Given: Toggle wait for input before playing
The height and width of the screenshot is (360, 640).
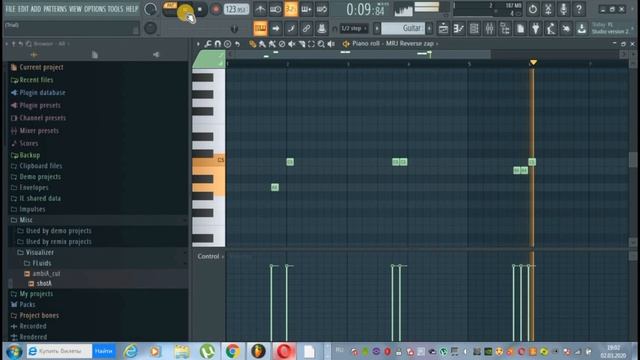Looking at the screenshot, I should click(x=276, y=9).
